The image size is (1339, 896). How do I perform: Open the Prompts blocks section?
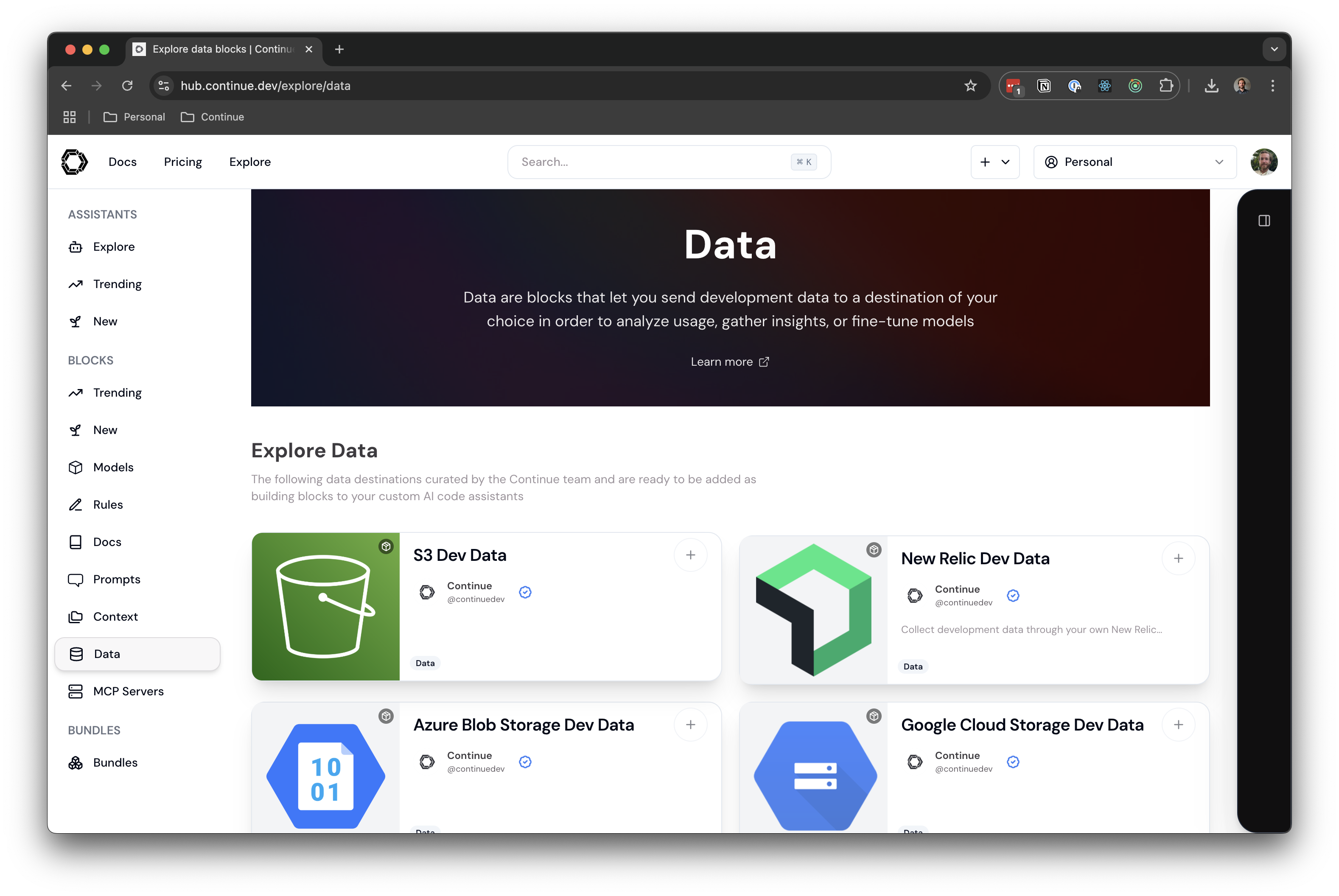(117, 579)
